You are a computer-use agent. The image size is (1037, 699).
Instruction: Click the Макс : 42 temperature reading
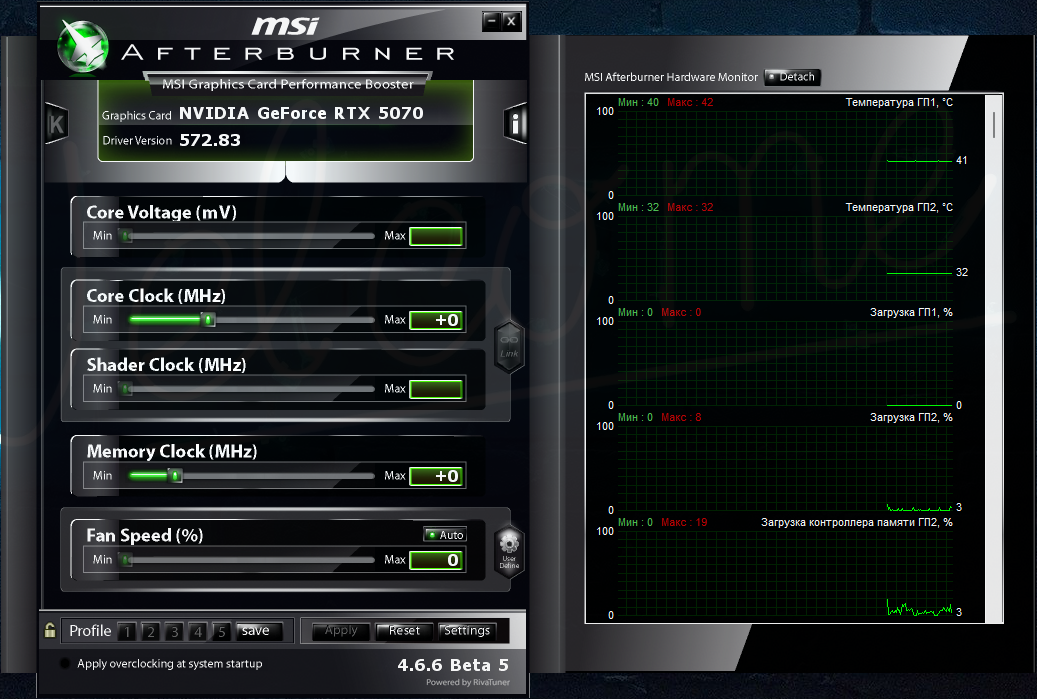tap(690, 103)
